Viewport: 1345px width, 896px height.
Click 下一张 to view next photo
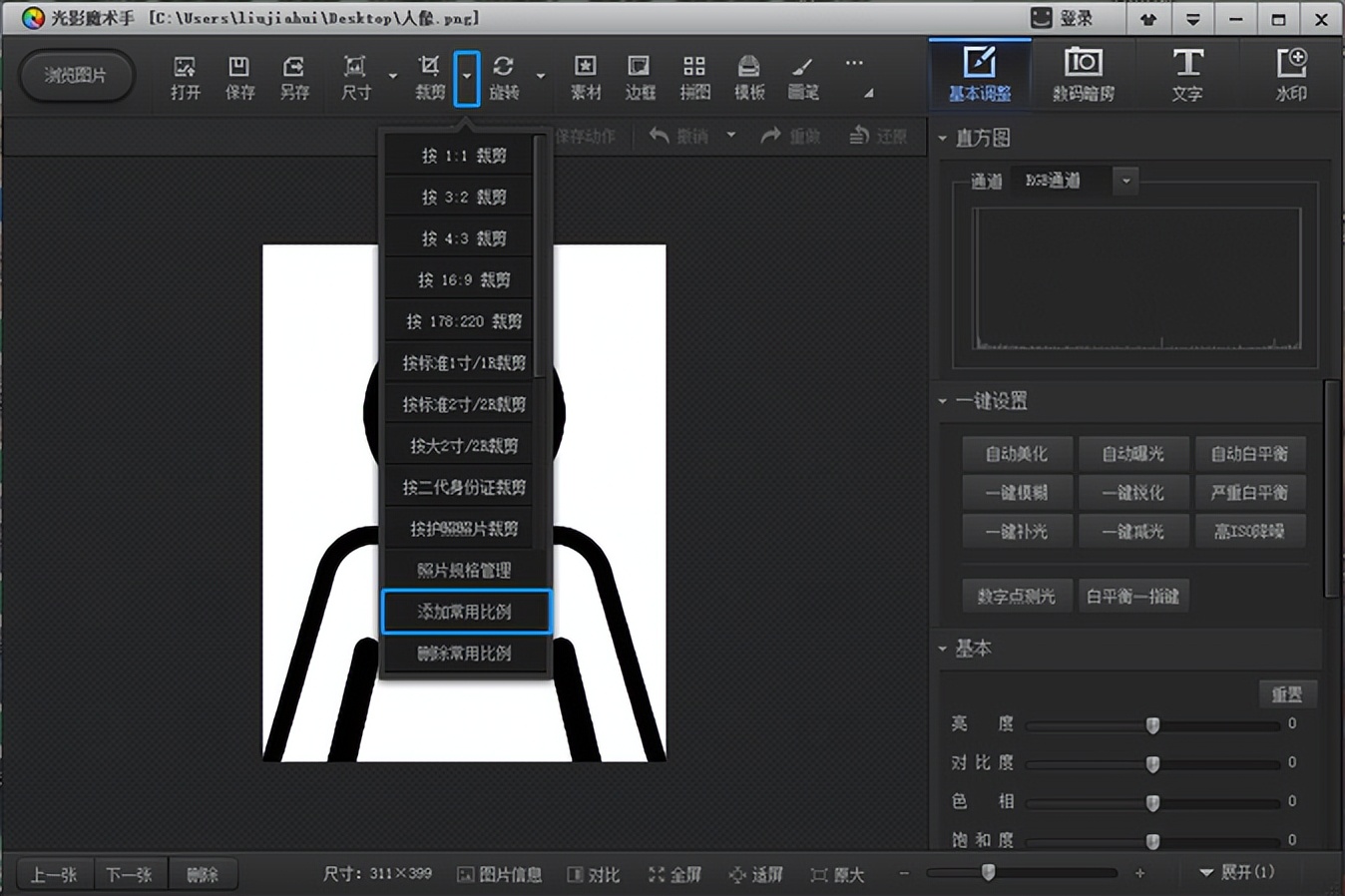(130, 874)
